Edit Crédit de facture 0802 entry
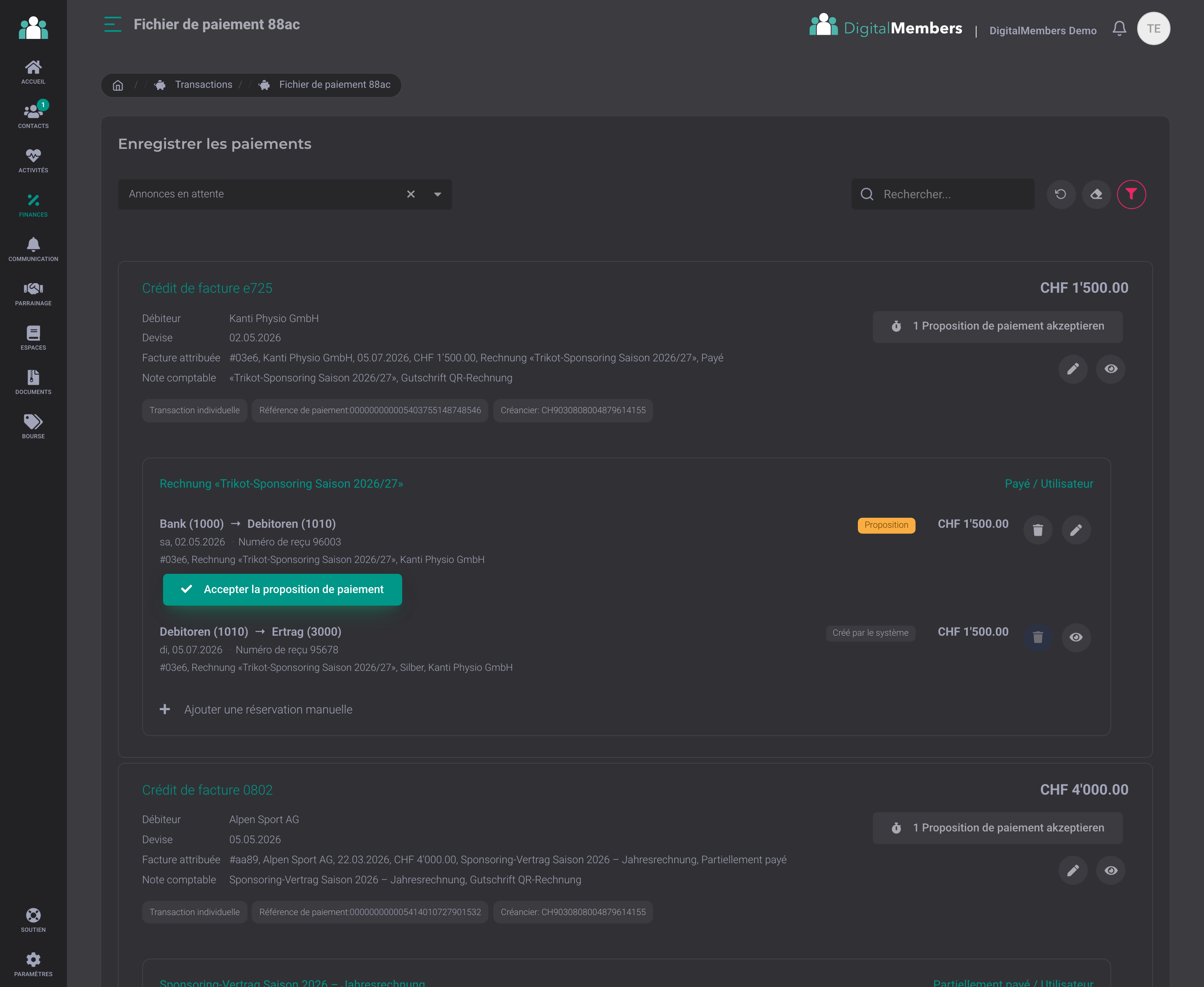The height and width of the screenshot is (987, 1204). click(x=1072, y=870)
